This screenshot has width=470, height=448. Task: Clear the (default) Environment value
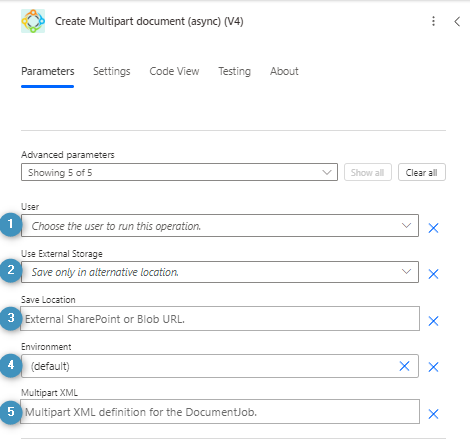[404, 366]
